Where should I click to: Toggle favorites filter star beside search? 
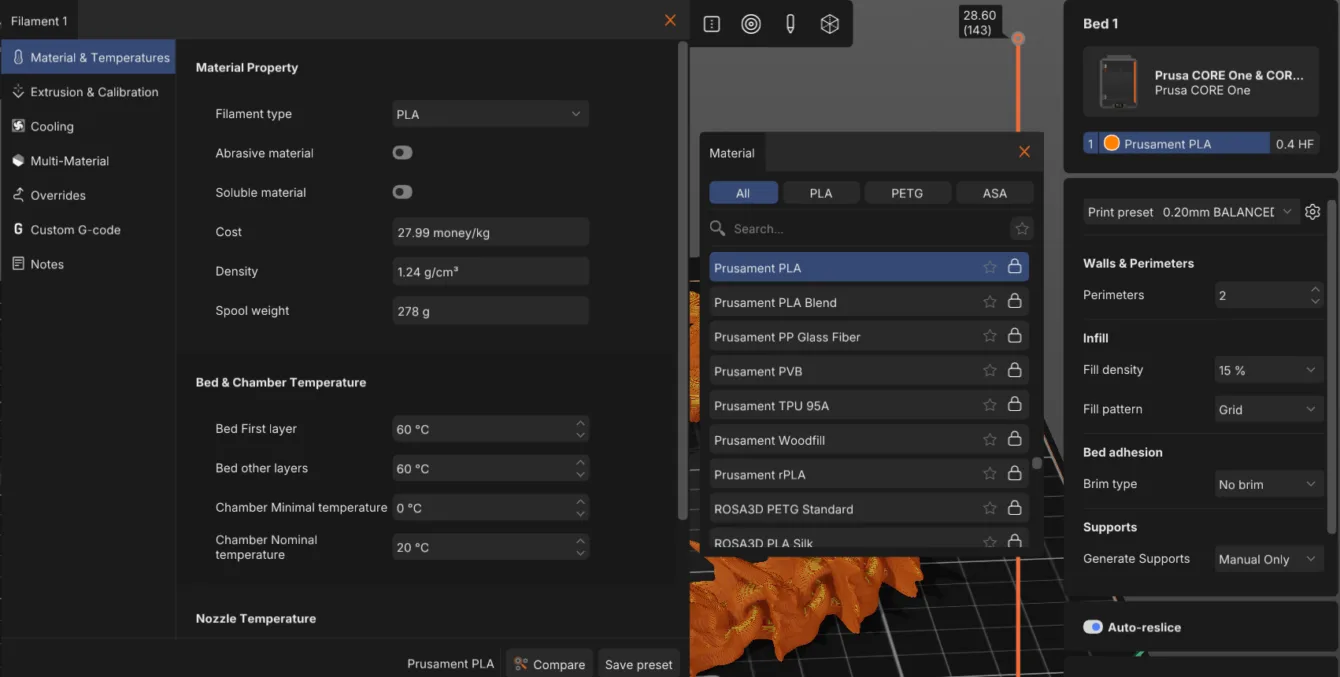click(1021, 229)
